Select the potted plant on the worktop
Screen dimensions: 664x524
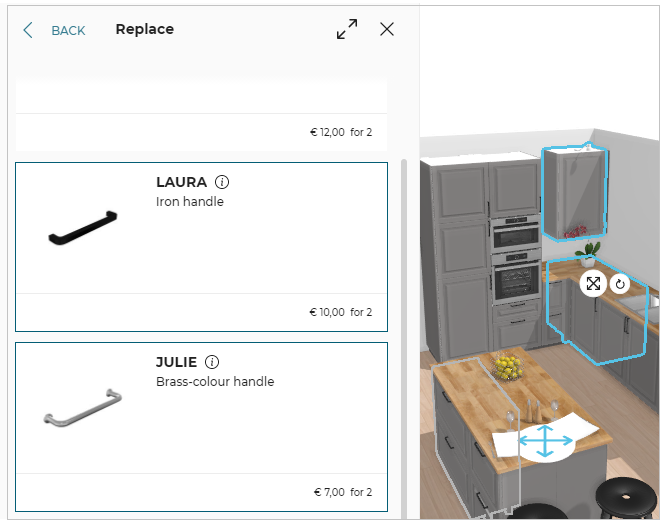click(588, 254)
